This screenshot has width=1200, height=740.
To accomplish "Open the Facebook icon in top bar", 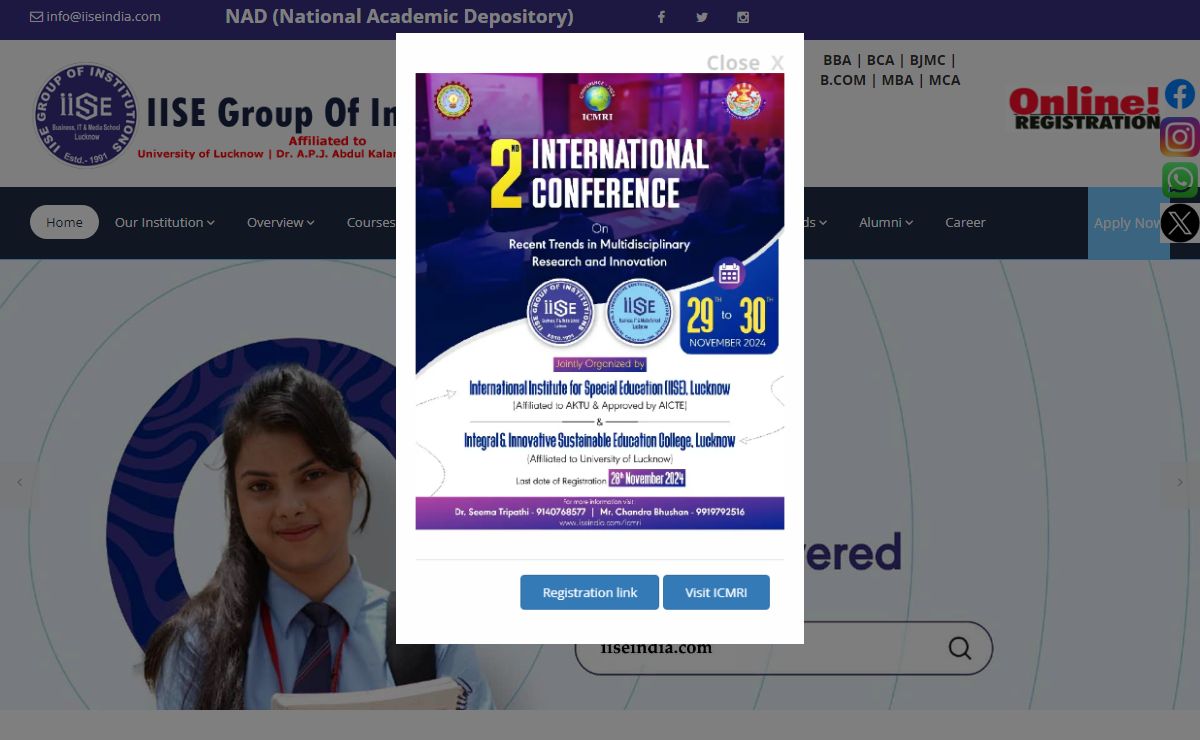I will 661,17.
